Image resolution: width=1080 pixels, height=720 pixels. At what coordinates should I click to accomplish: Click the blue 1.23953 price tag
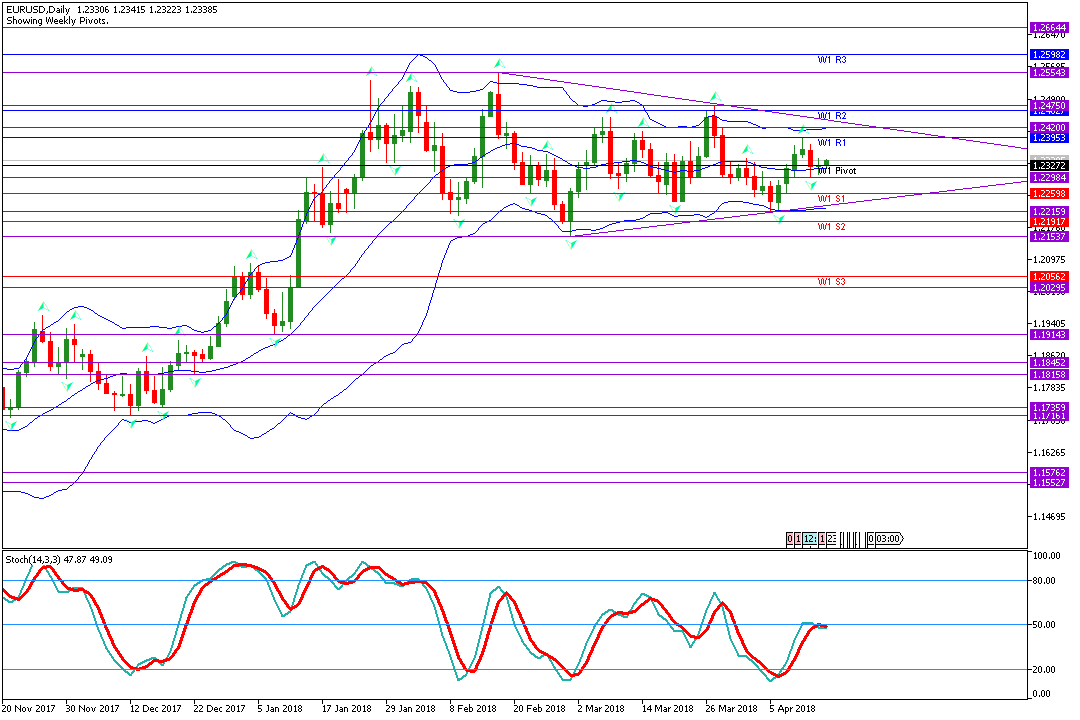tap(1049, 138)
